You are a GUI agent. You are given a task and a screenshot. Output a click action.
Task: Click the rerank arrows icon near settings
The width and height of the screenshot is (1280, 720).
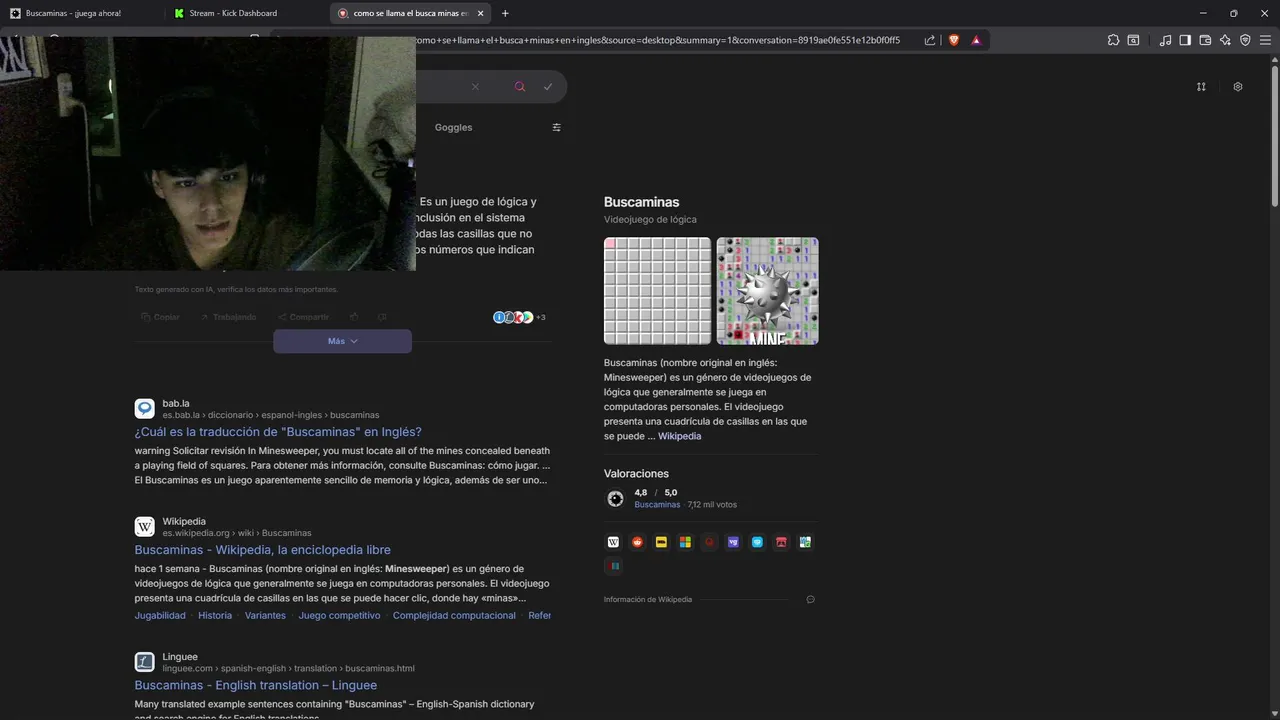coord(1201,87)
